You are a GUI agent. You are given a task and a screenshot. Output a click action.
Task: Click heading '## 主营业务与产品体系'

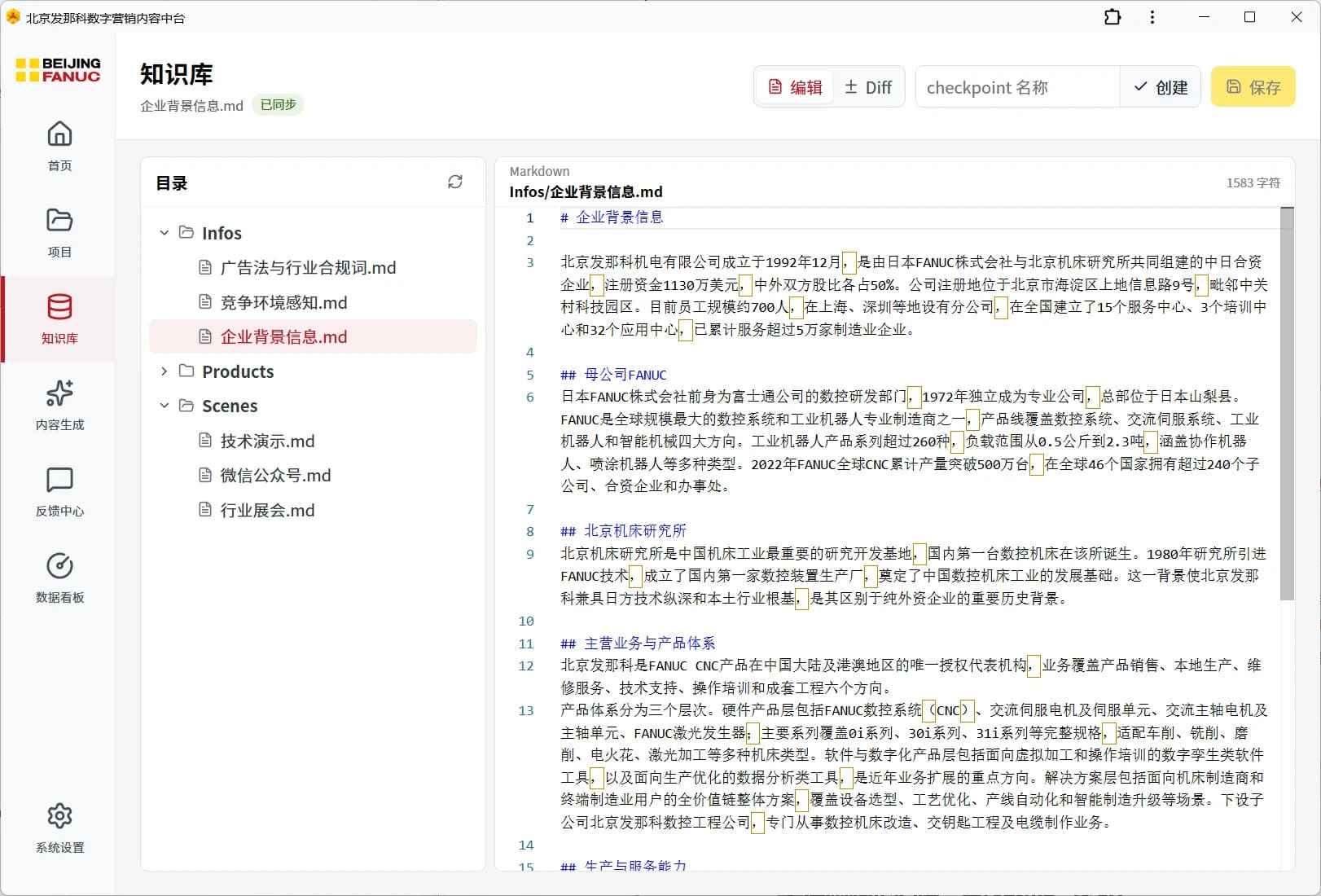tap(638, 643)
